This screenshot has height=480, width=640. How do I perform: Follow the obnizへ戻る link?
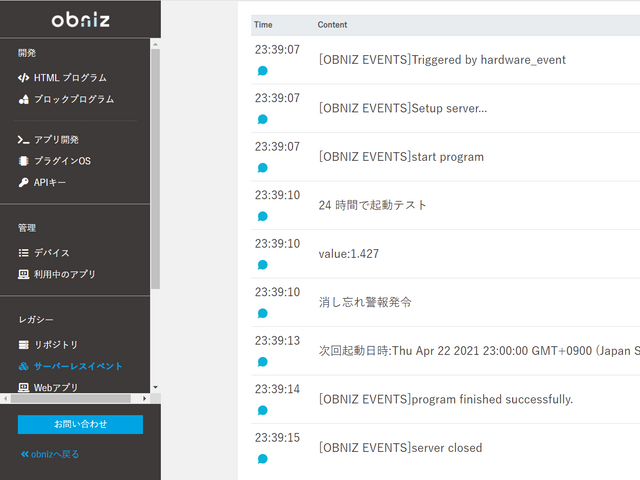tap(50, 454)
